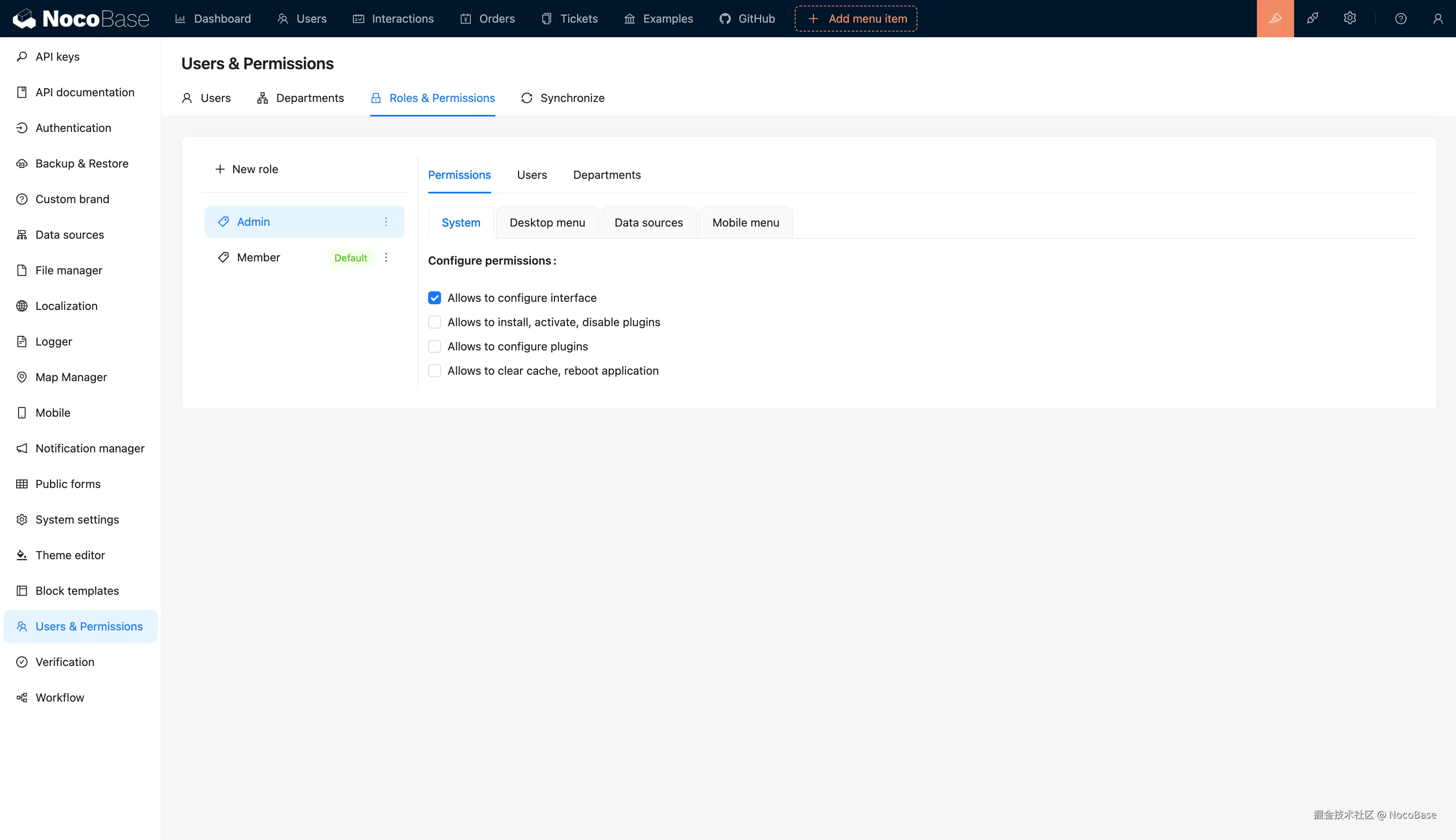Open the Theme editor sidebar item
The image size is (1456, 840).
pos(69,554)
